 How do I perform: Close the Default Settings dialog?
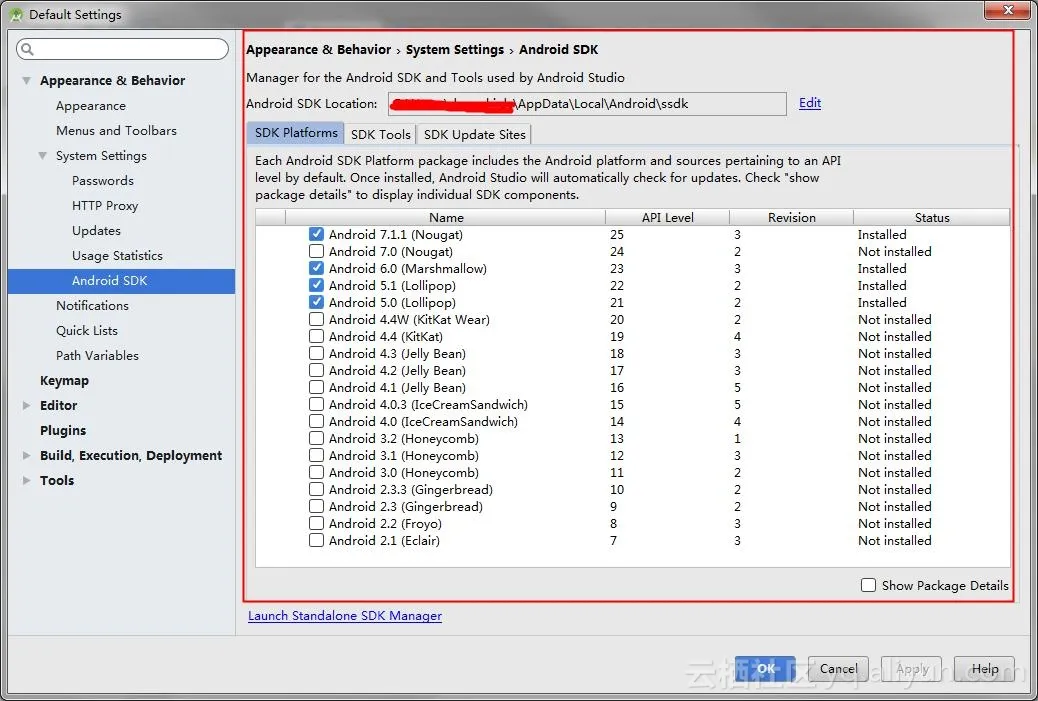click(x=1006, y=11)
